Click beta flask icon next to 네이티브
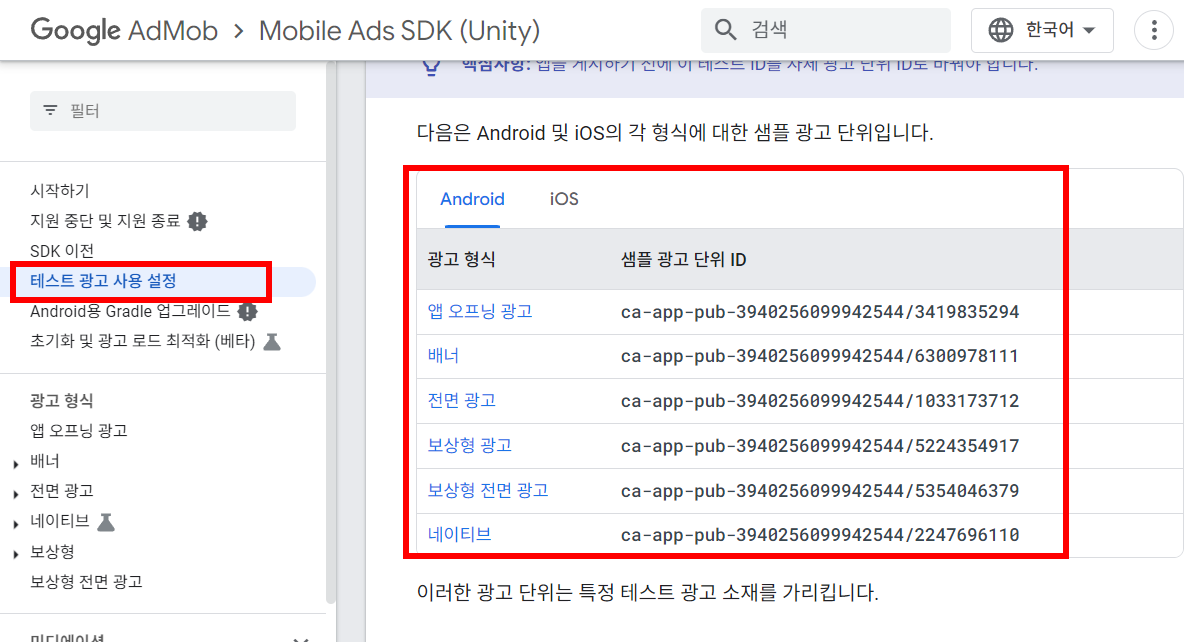The height and width of the screenshot is (642, 1184). (x=106, y=521)
